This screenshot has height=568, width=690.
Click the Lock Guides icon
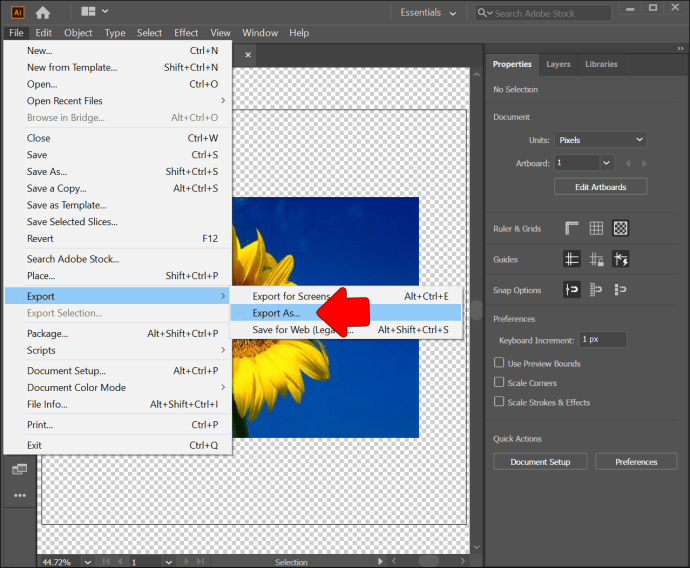coord(596,259)
